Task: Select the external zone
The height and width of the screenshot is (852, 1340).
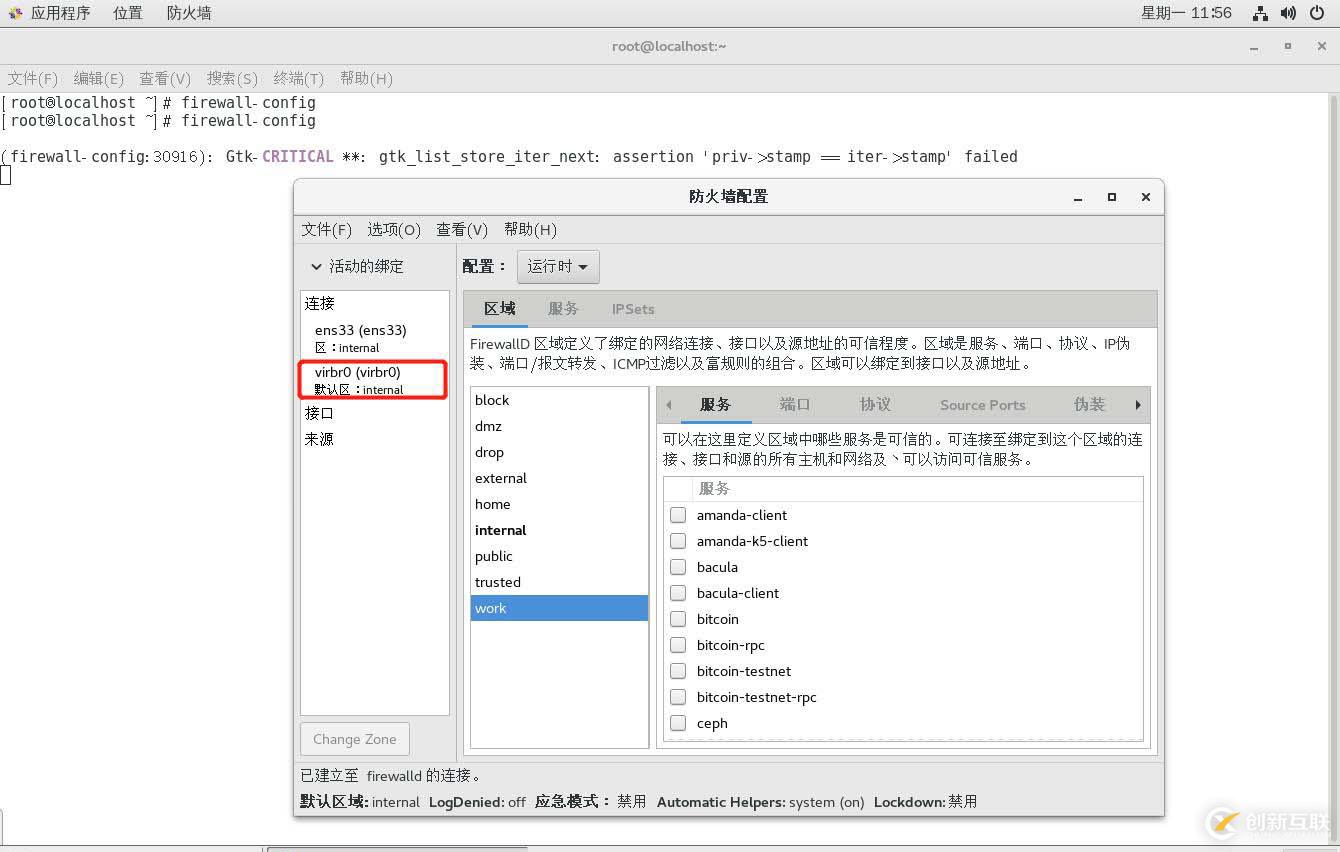Action: [559, 478]
